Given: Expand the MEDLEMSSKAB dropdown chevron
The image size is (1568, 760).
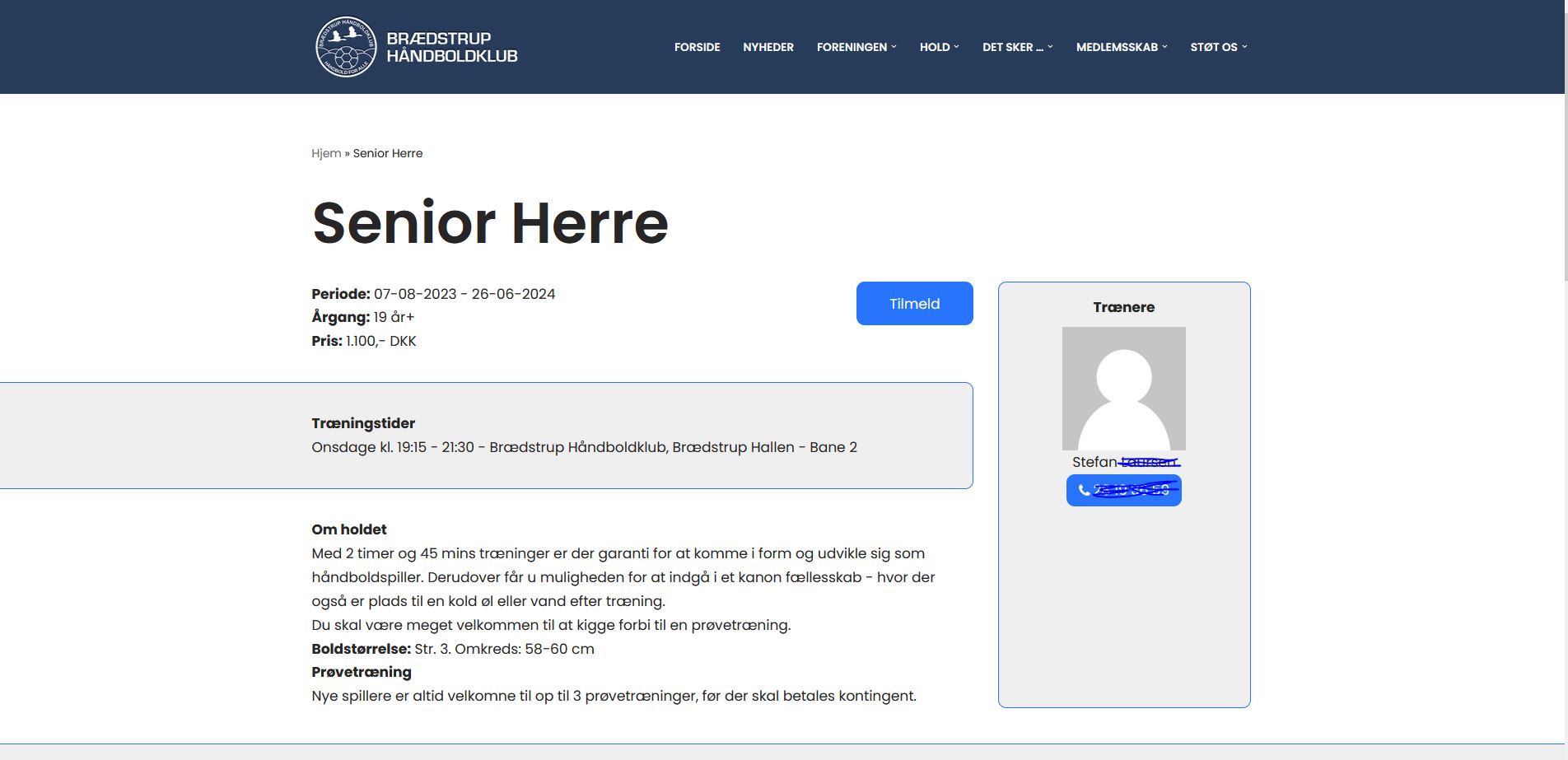Looking at the screenshot, I should [1164, 46].
